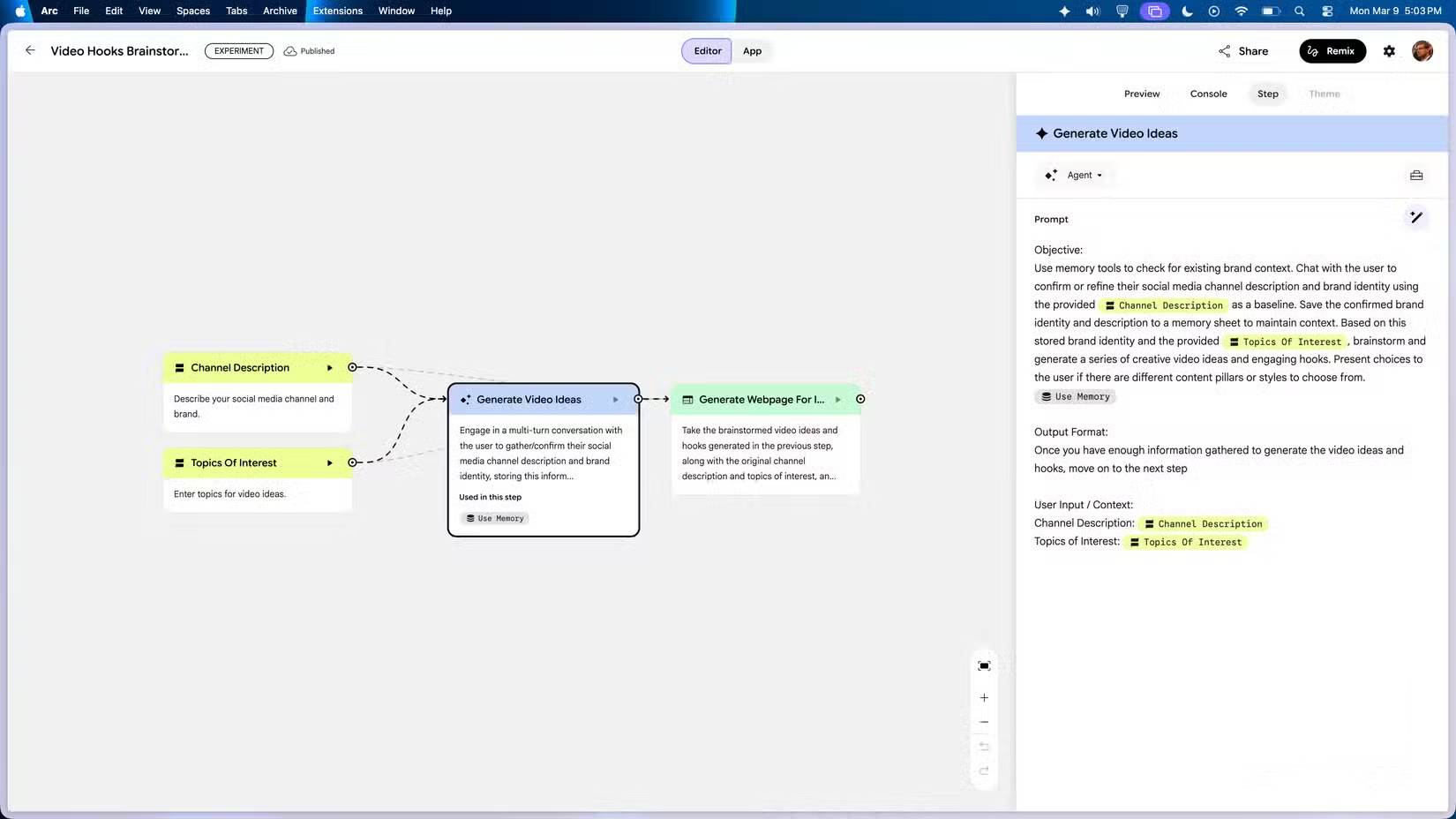The image size is (1456, 819).
Task: Switch to the Preview tab
Action: point(1141,94)
